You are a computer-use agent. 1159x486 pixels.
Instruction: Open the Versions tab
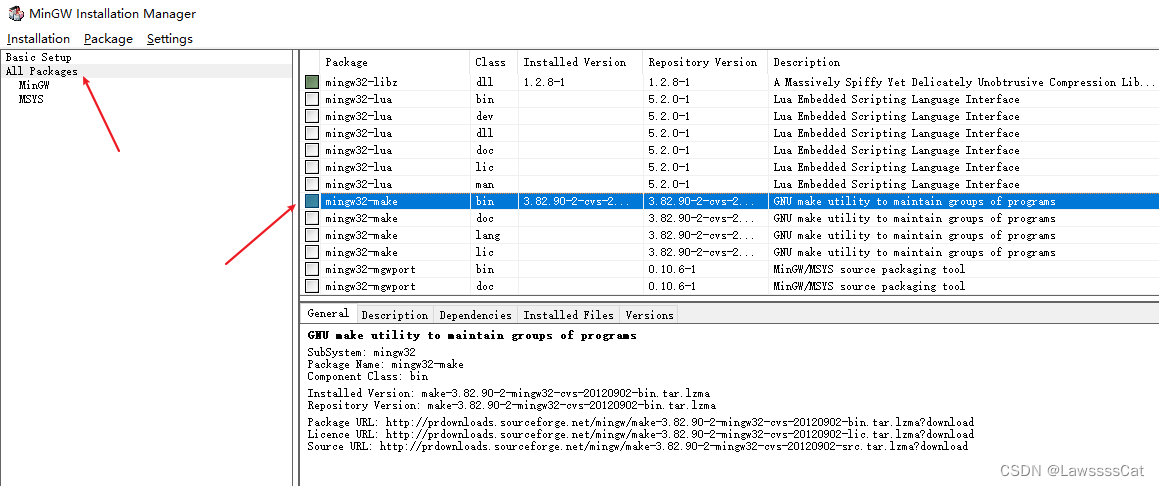649,315
